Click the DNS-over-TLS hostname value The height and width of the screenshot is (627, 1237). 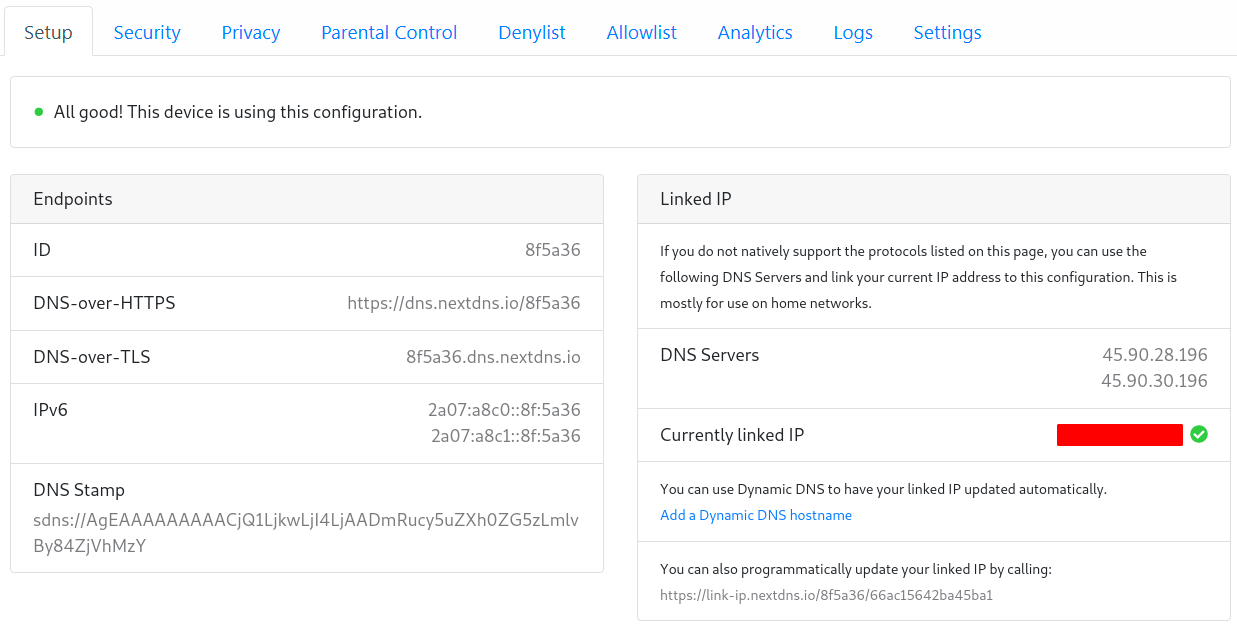[492, 357]
